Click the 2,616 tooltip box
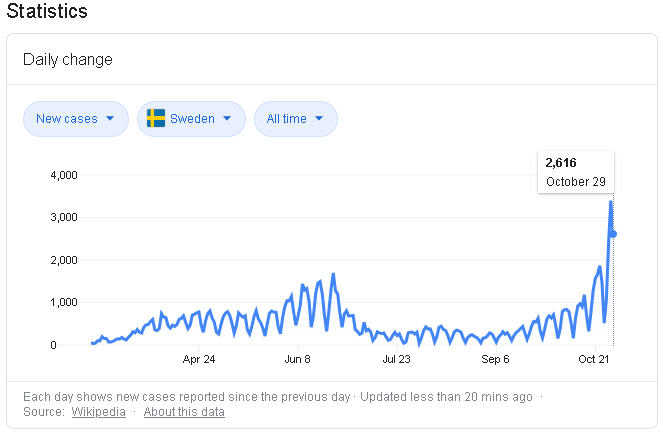Image resolution: width=663 pixels, height=435 pixels. 576,172
